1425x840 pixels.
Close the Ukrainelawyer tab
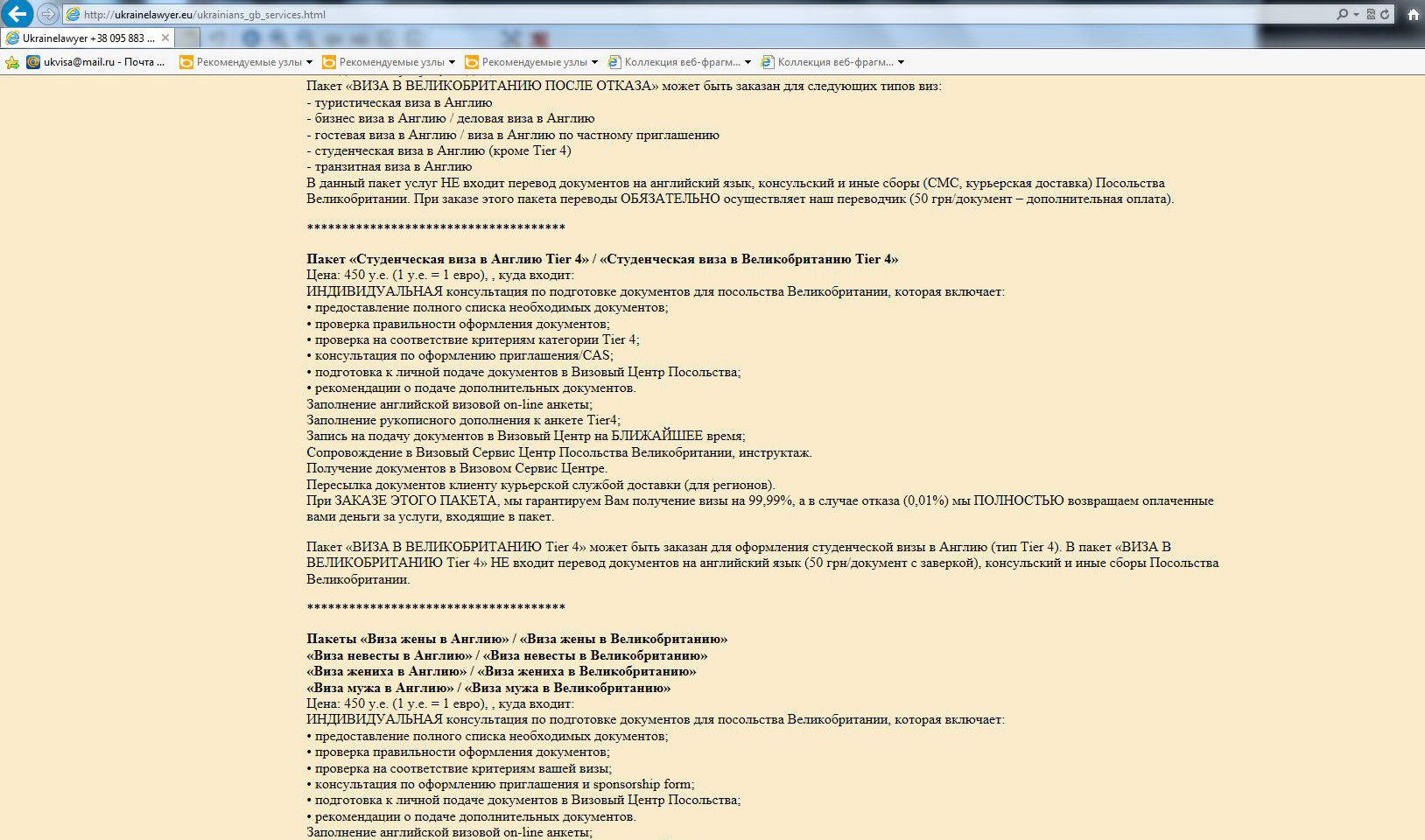[x=165, y=38]
